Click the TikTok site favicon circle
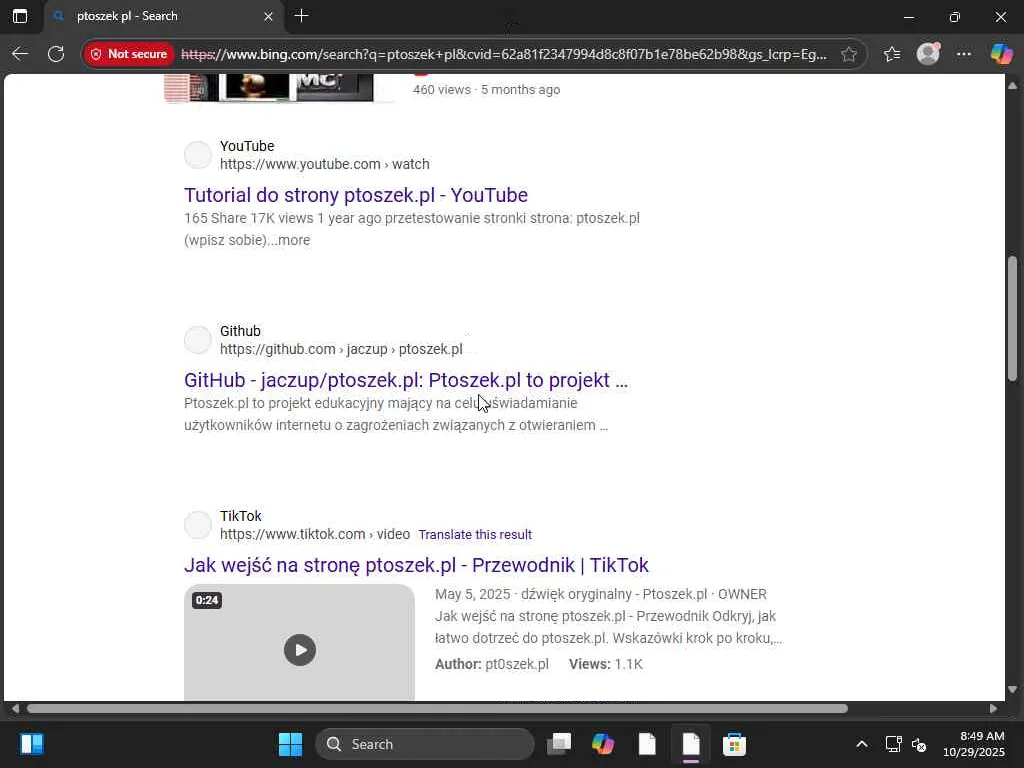This screenshot has width=1024, height=768. pyautogui.click(x=198, y=524)
